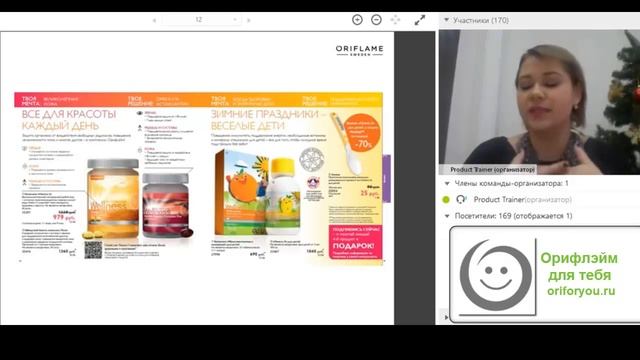Click the presenter webcam video

(x=540, y=102)
